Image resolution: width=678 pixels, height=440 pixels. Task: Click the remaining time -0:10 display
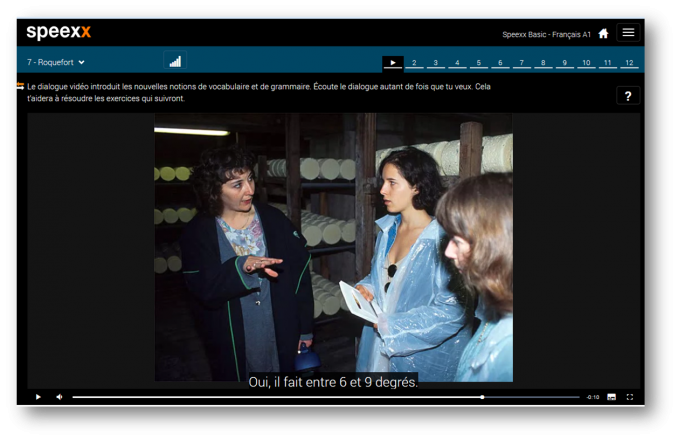click(593, 397)
